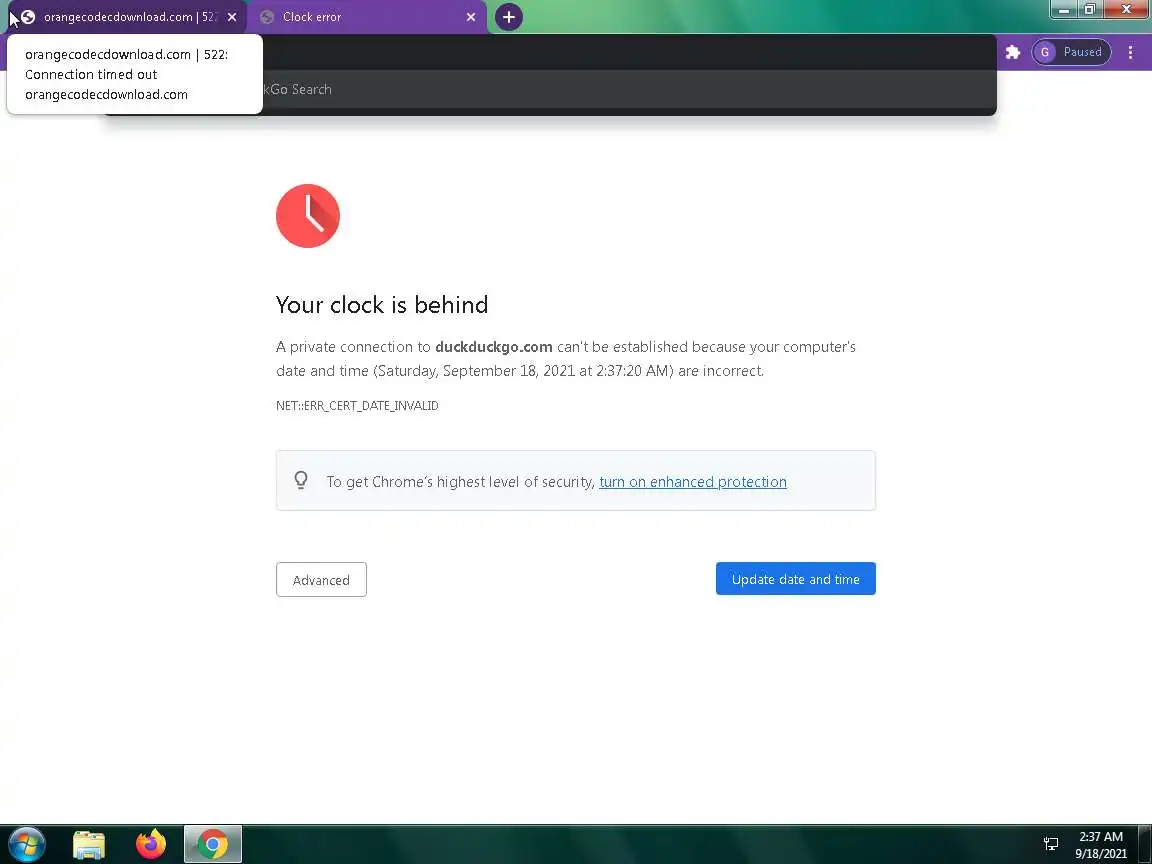Screen dimensions: 1152x864
Task: Open the taskbar clock showing 2:37 AM
Action: click(1101, 845)
